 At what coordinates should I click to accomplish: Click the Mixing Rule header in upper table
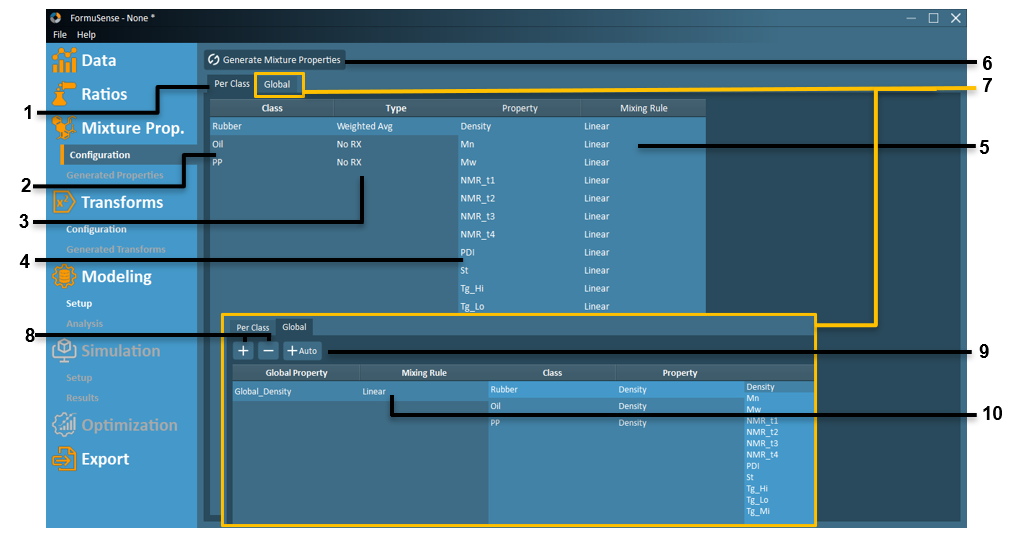point(643,108)
